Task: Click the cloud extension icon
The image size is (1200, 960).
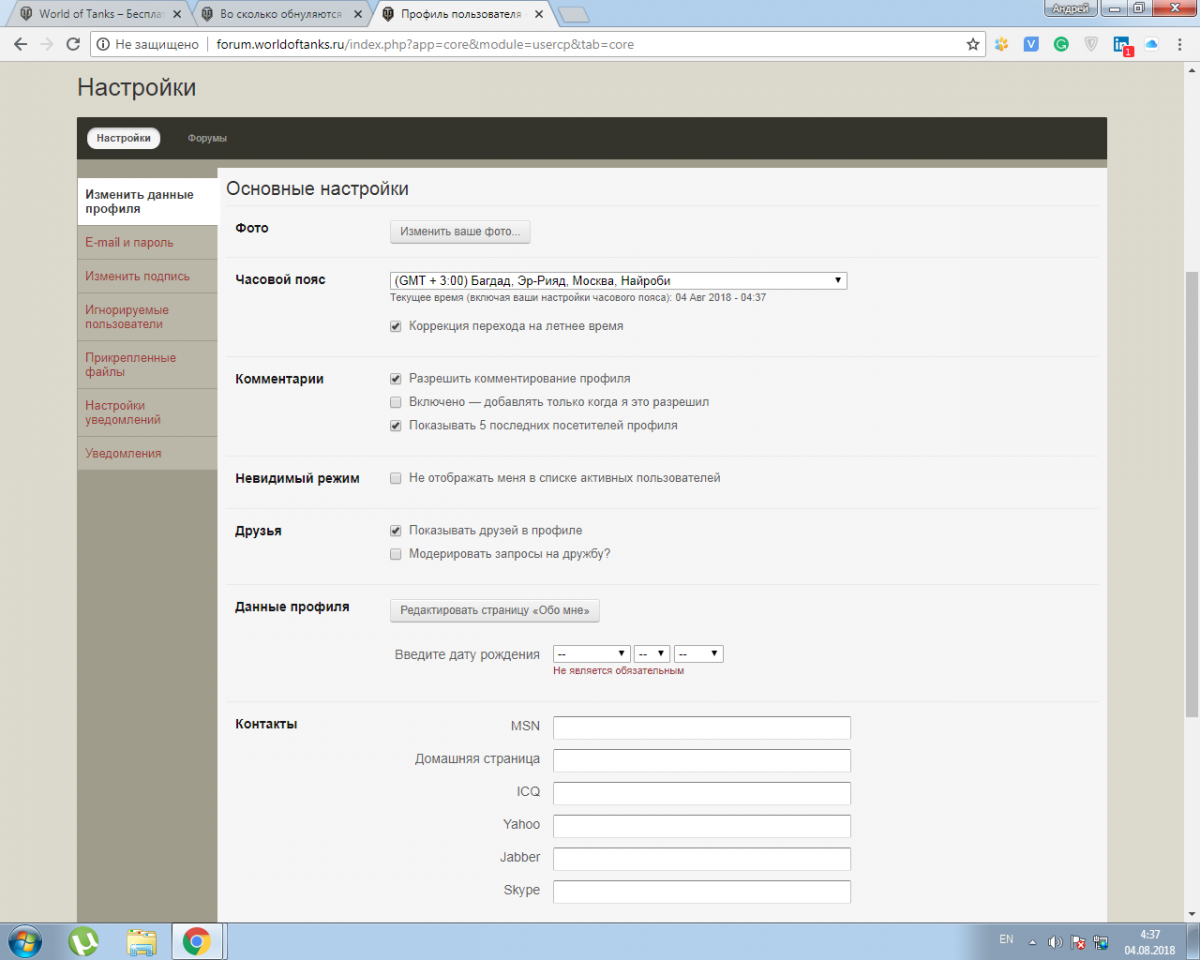Action: [1151, 44]
